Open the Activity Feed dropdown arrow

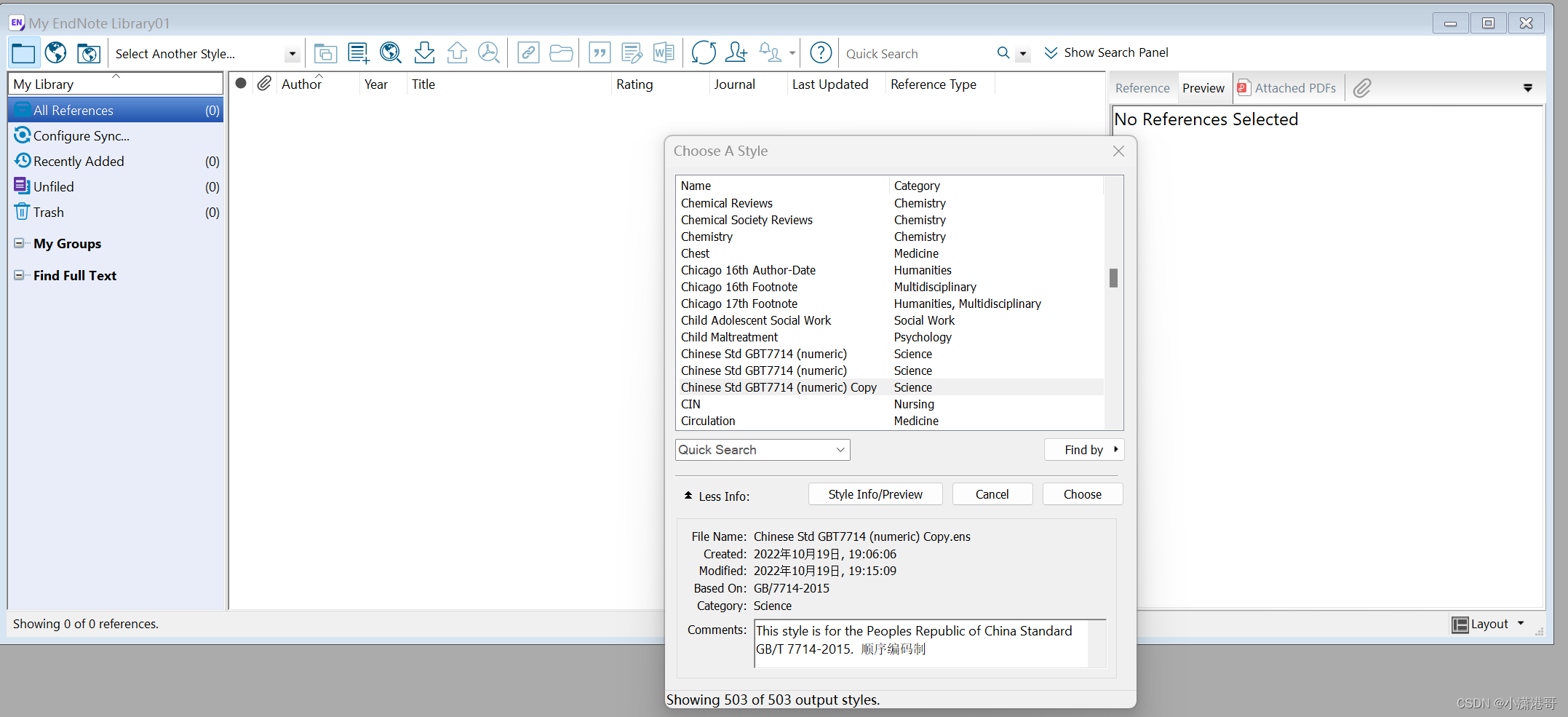click(792, 53)
